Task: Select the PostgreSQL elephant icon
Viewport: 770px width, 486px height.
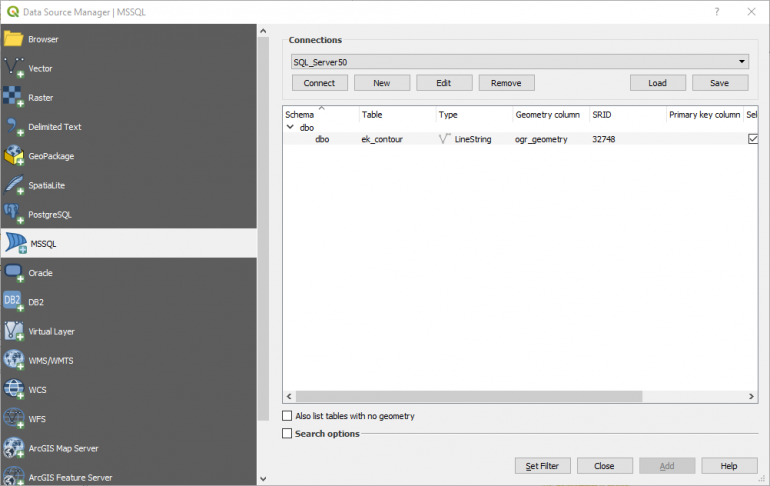Action: pos(13,214)
